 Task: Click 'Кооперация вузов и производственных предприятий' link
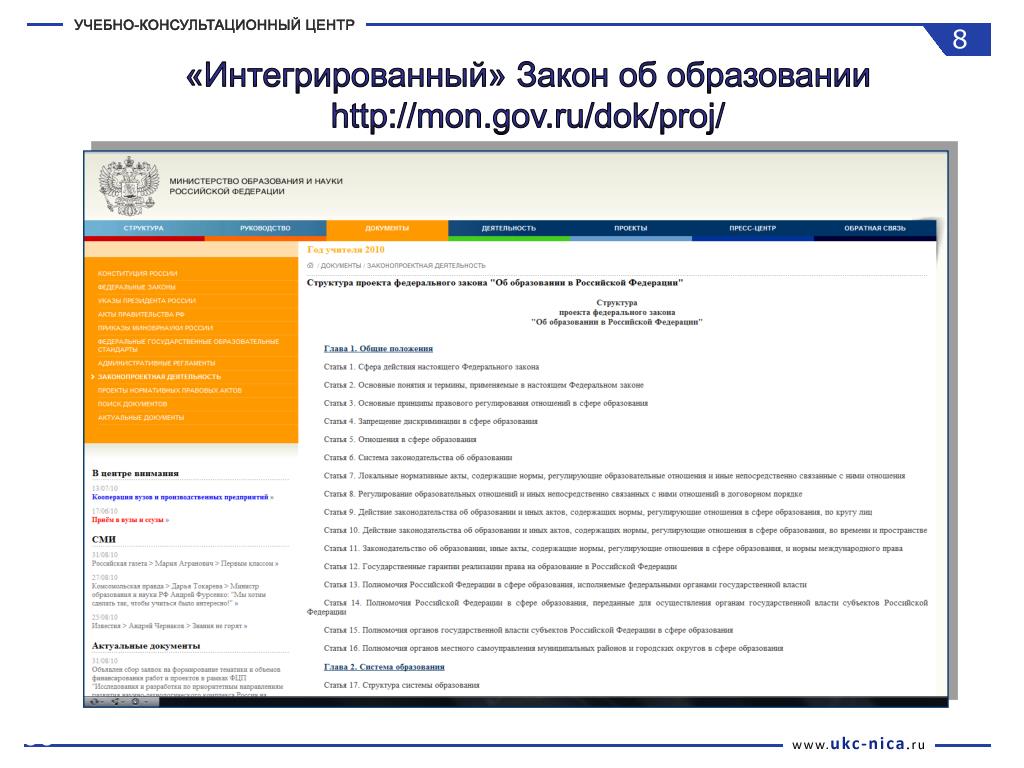pos(182,498)
